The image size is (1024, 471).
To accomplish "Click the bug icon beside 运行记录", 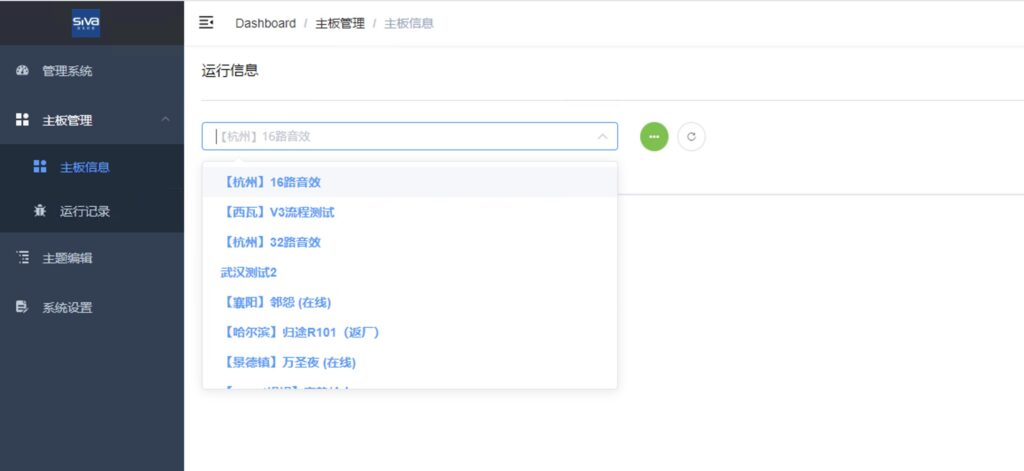I will pyautogui.click(x=40, y=211).
